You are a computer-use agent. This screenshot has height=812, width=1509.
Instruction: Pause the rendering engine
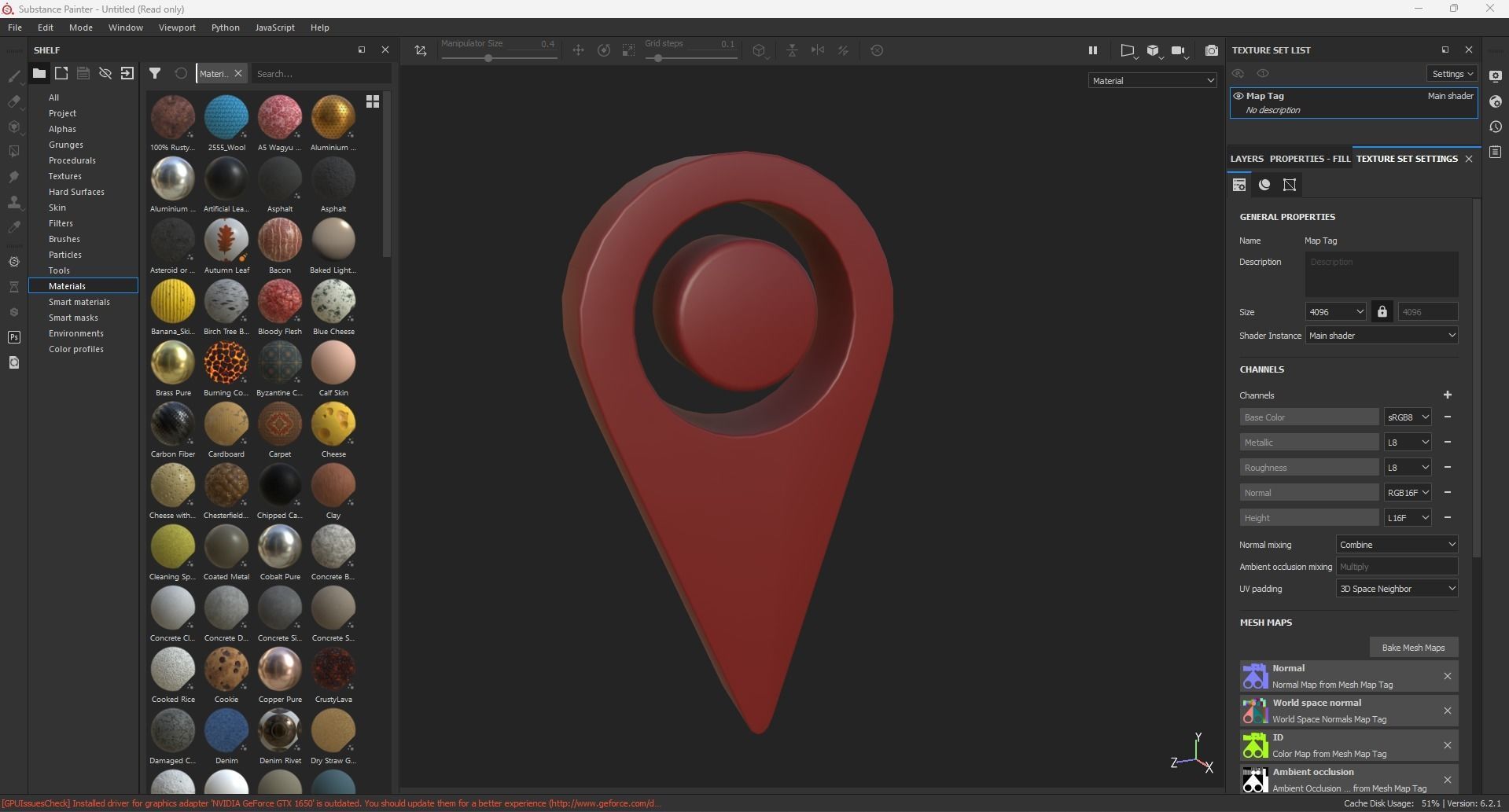pos(1093,50)
